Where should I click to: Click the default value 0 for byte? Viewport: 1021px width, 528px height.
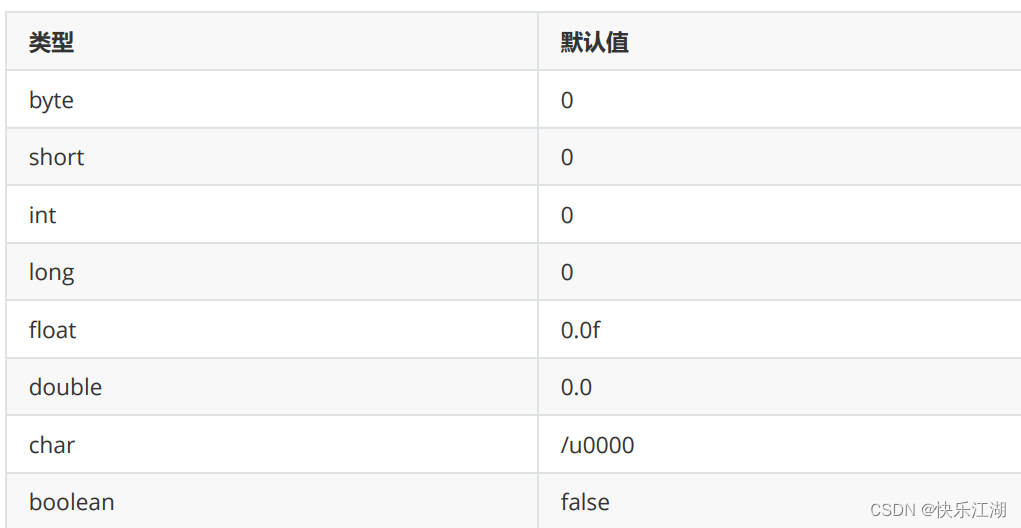(x=566, y=100)
